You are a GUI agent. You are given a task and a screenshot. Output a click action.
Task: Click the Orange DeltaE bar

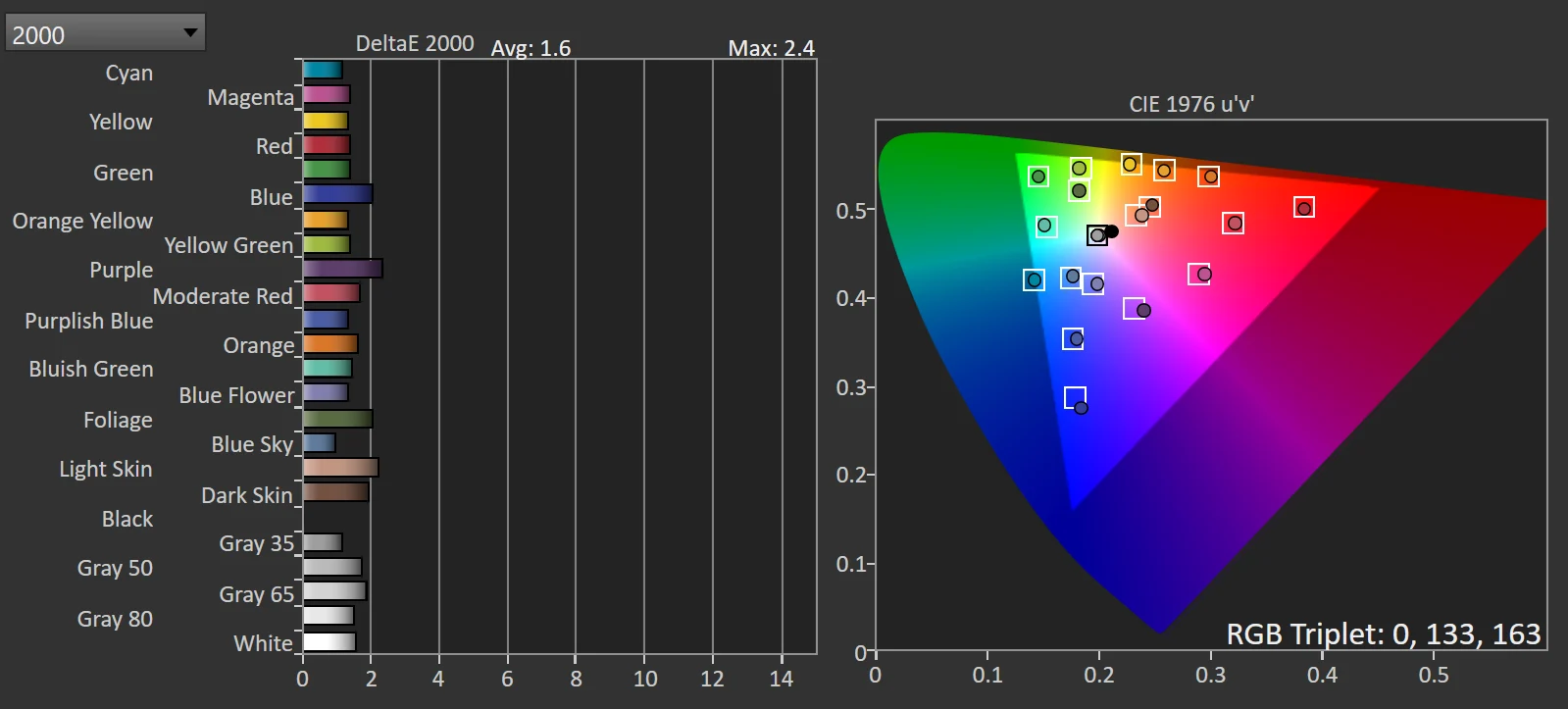click(x=330, y=344)
